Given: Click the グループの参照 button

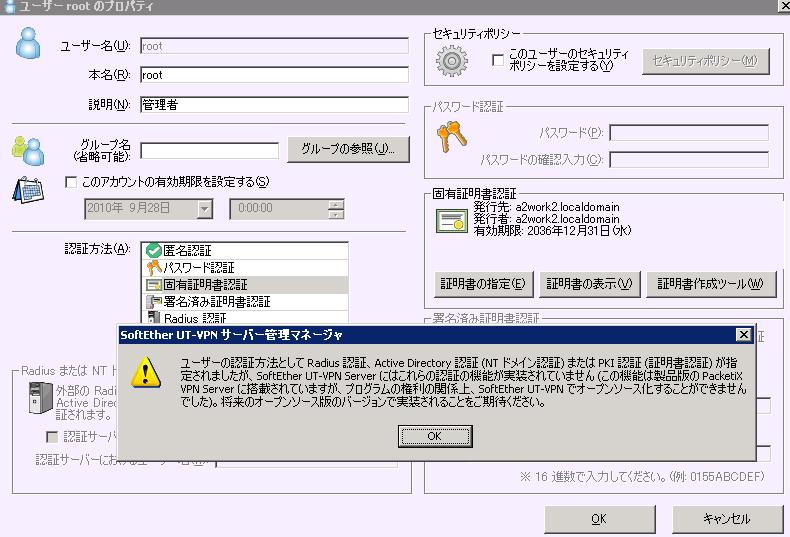Looking at the screenshot, I should coord(348,149).
